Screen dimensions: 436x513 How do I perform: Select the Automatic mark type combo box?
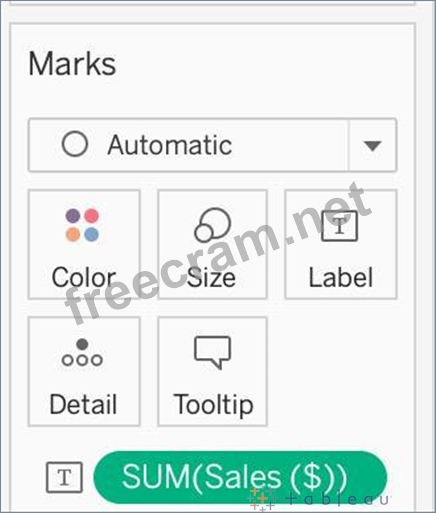(x=212, y=145)
